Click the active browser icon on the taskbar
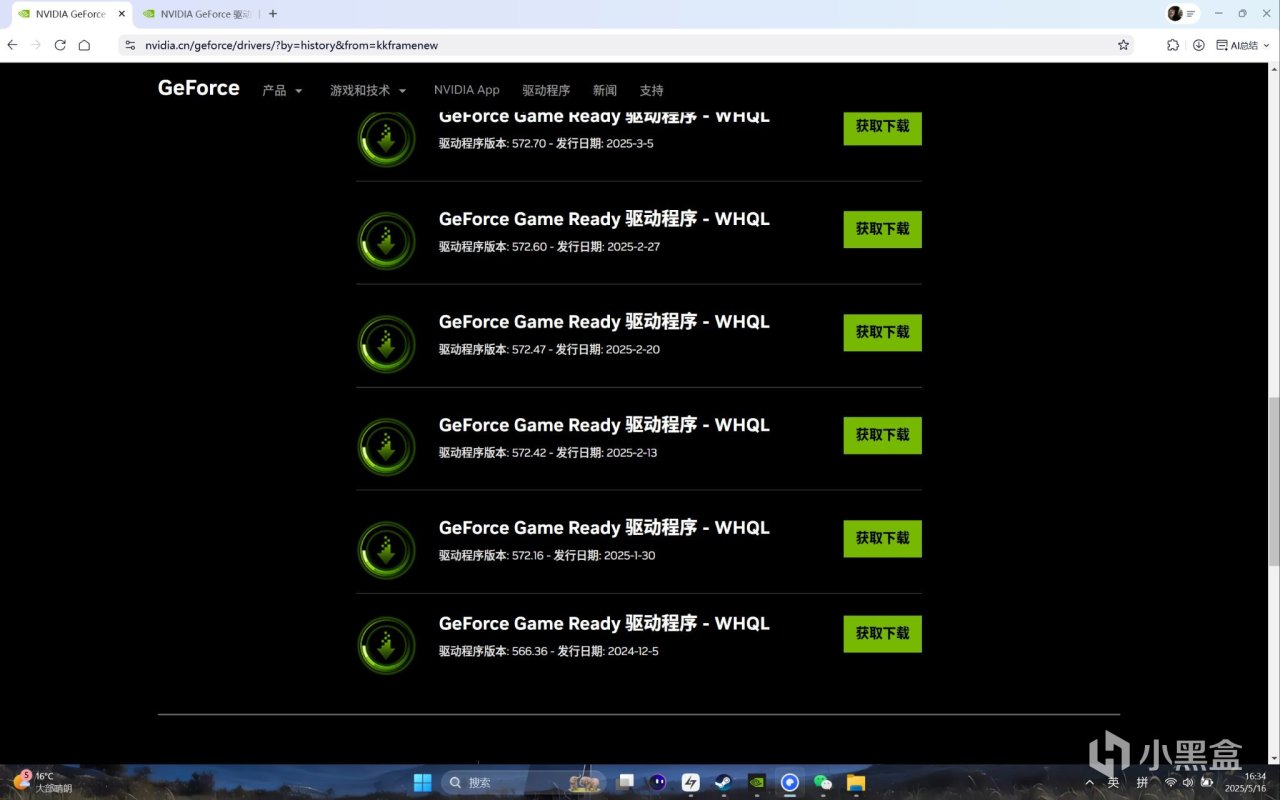 [x=790, y=782]
